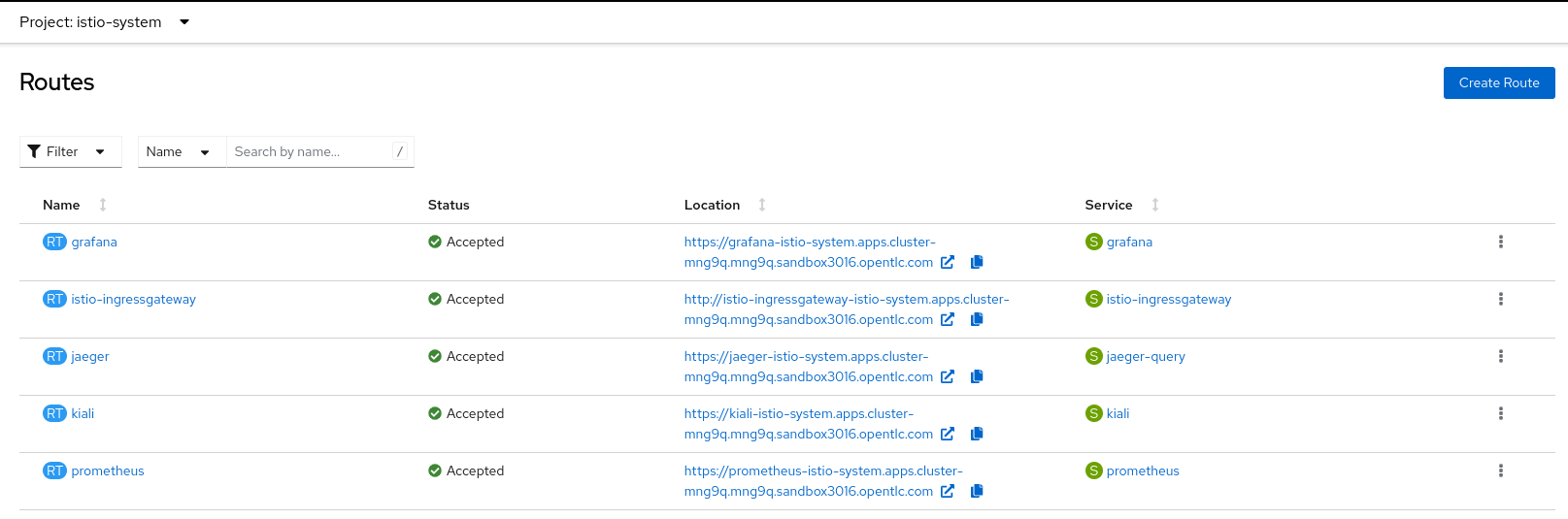The width and height of the screenshot is (1568, 519).
Task: Click the Accepted status of grafana route
Action: [466, 242]
